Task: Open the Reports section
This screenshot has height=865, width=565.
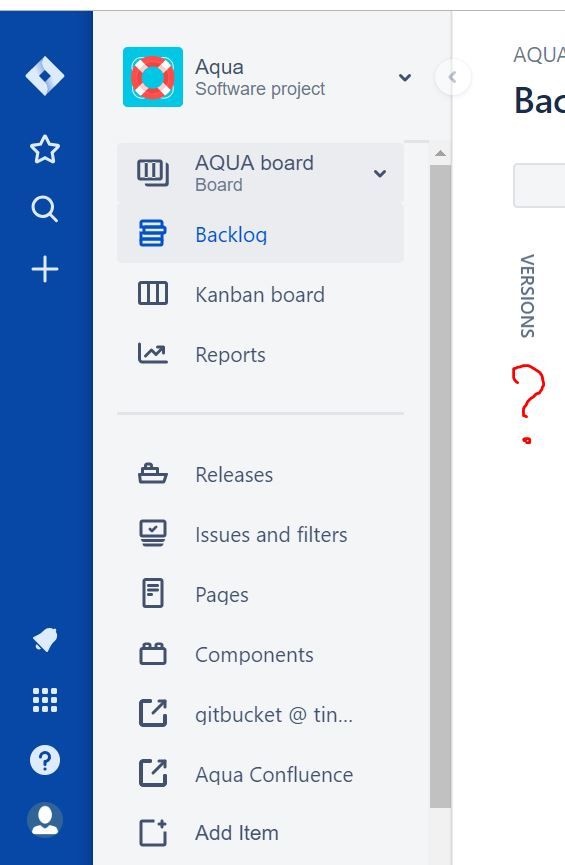Action: (x=260, y=354)
